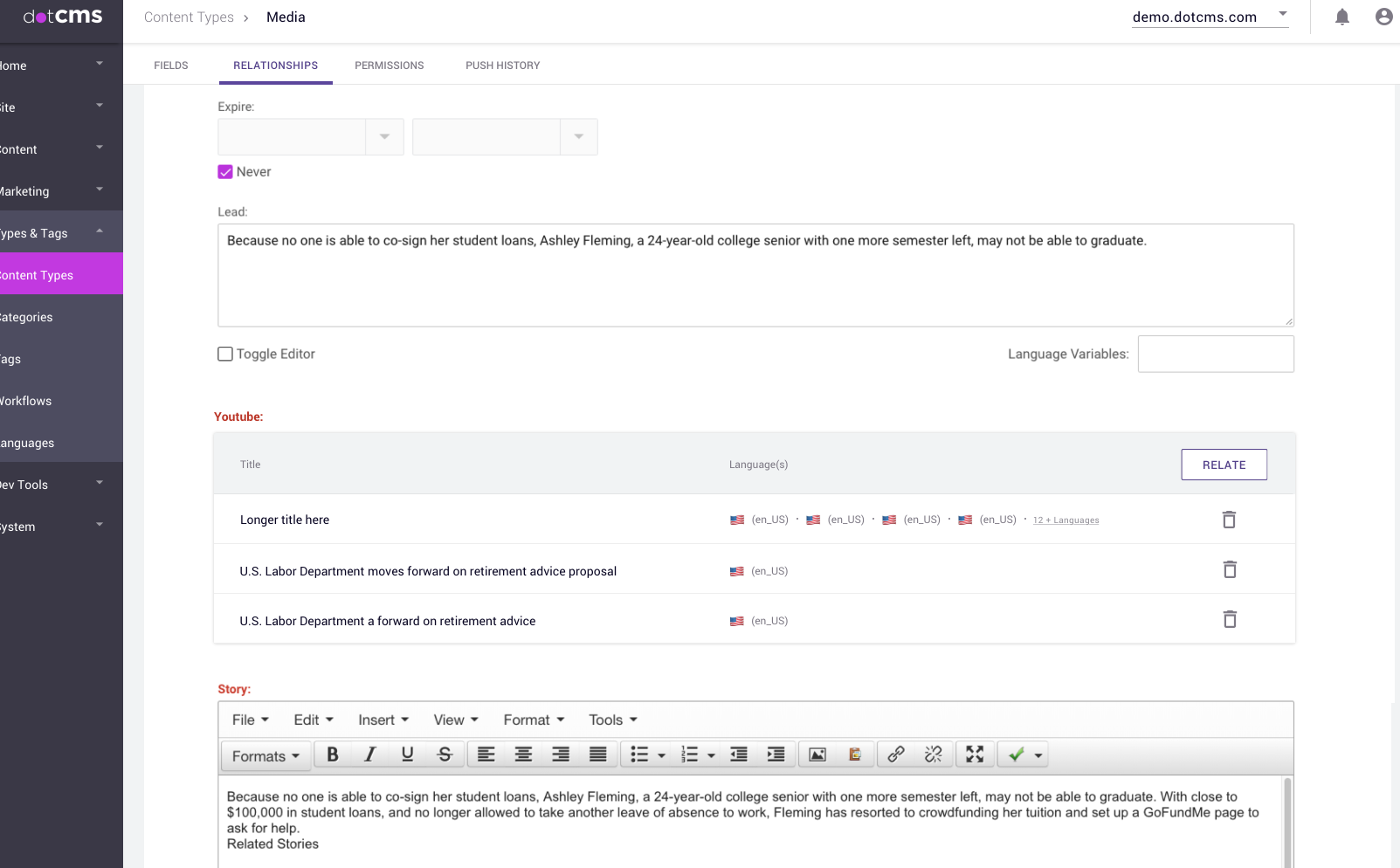Select the Remove link icon
Image resolution: width=1400 pixels, height=868 pixels.
932,754
